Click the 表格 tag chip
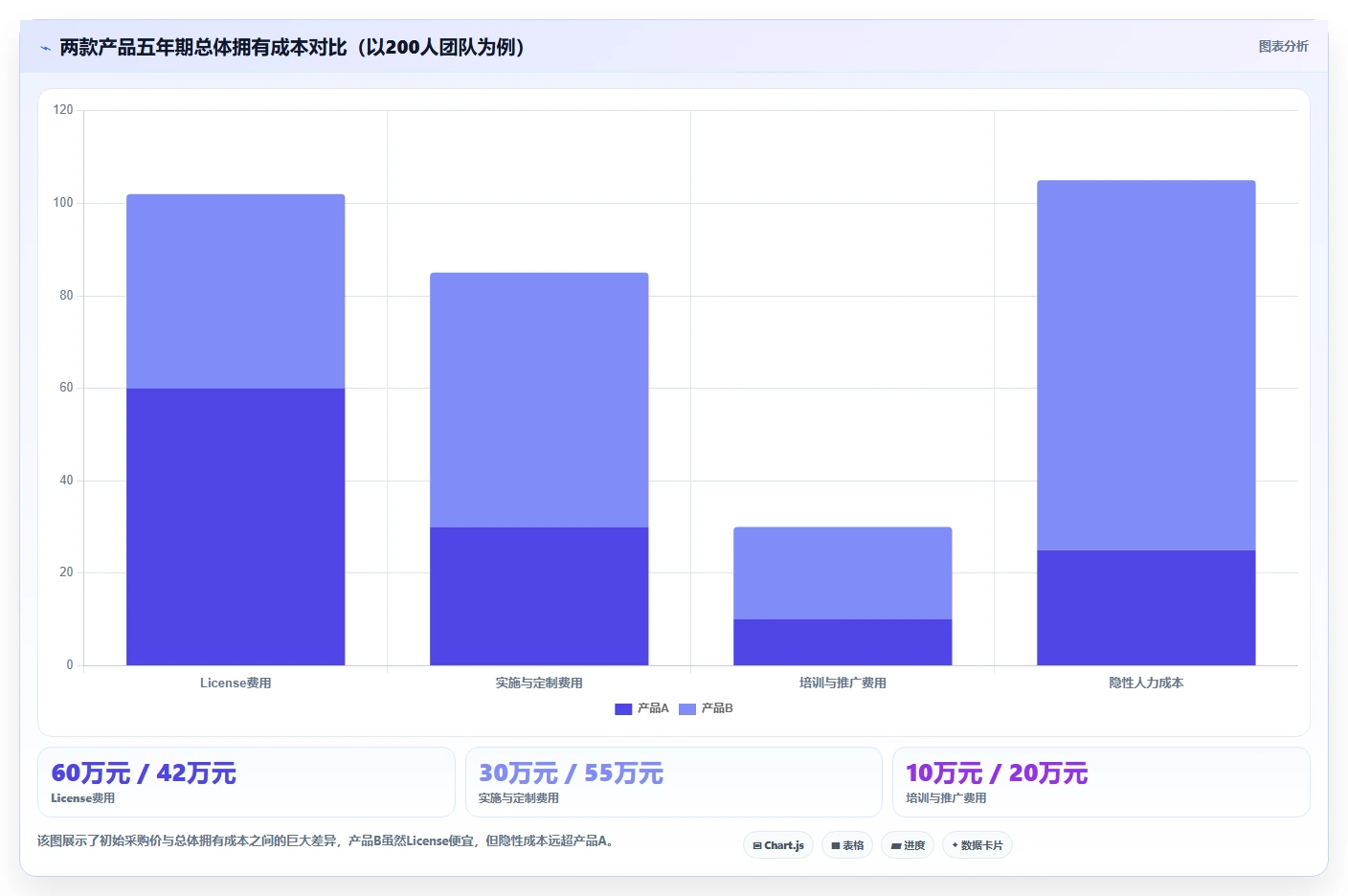Screen dimensions: 1348x896 click(847, 845)
